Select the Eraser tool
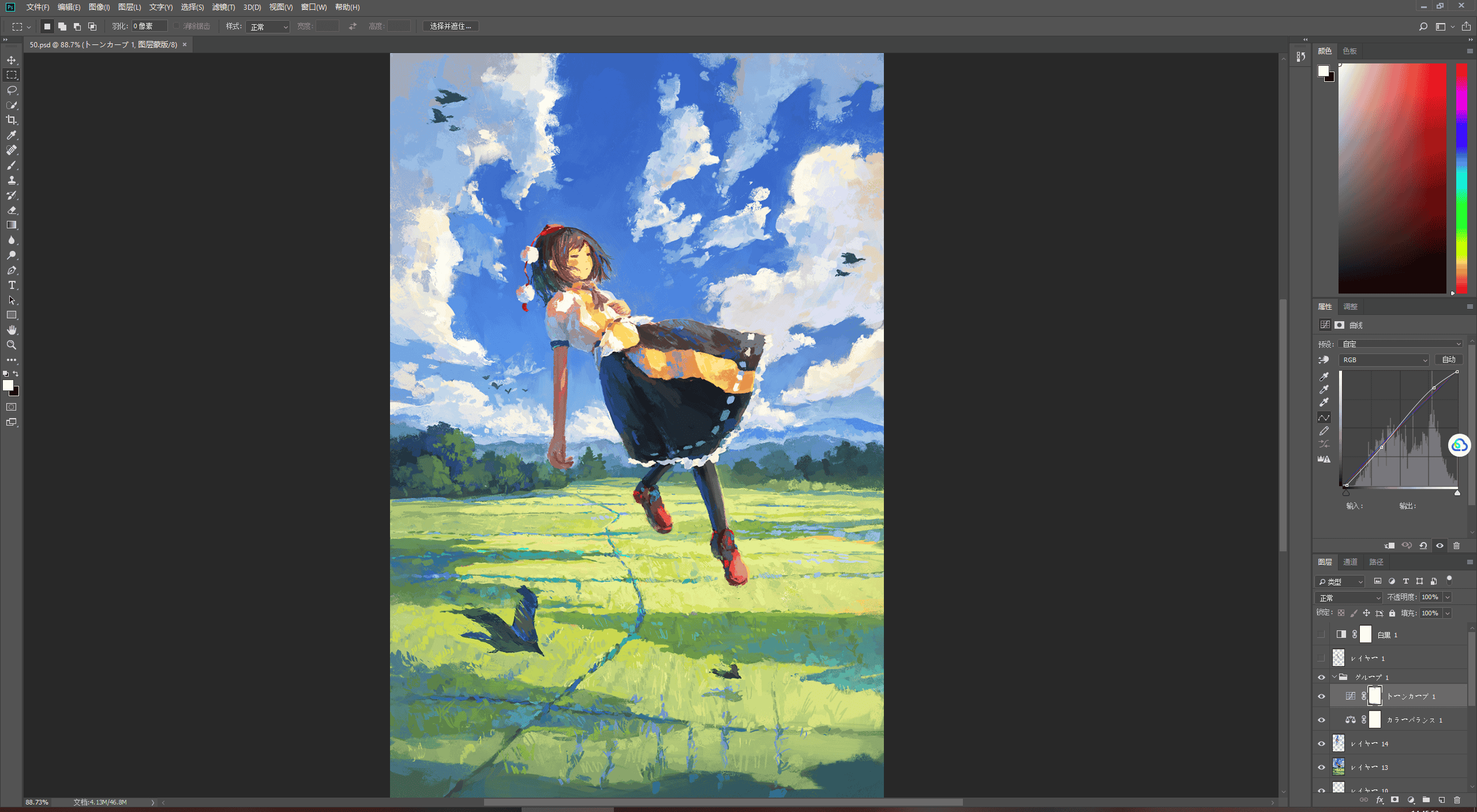 [12, 210]
